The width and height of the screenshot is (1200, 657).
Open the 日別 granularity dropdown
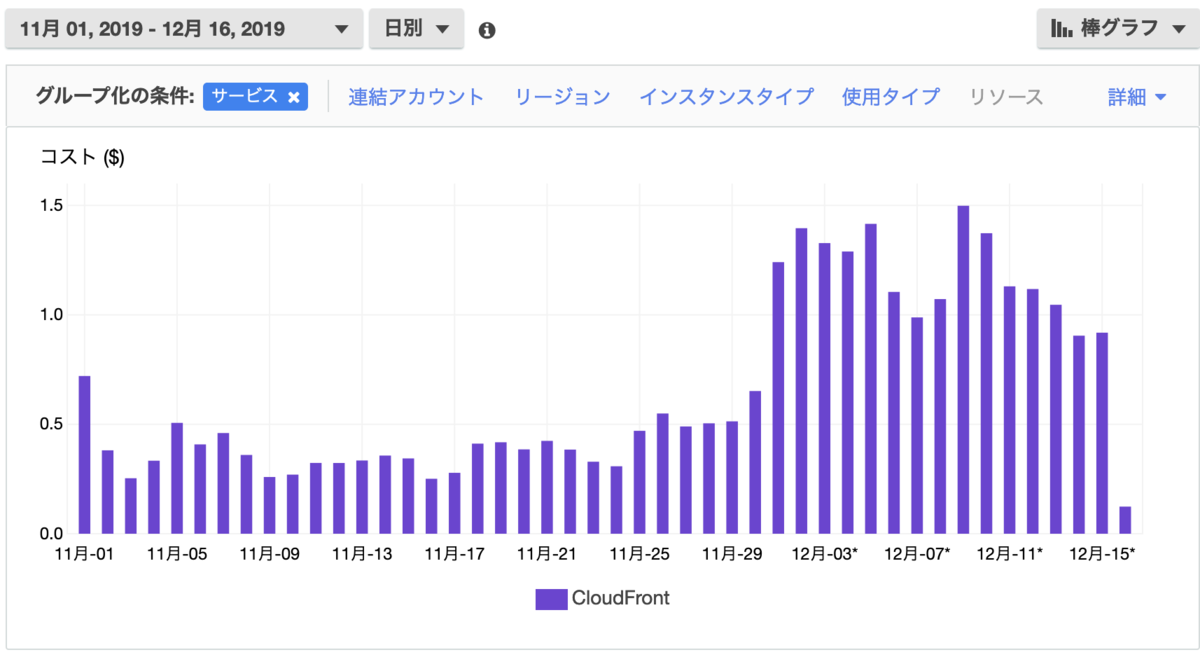point(416,29)
